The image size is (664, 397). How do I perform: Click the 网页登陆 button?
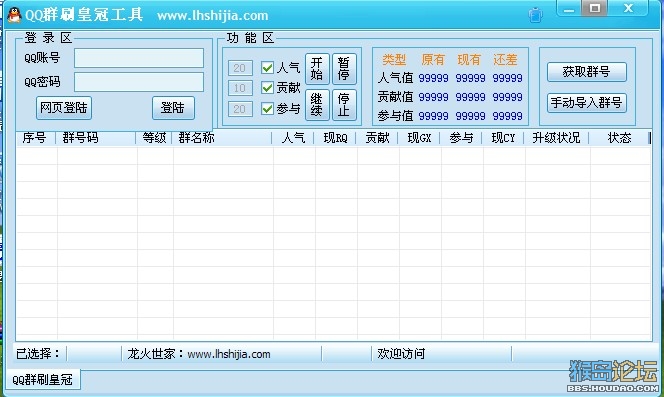tap(64, 108)
